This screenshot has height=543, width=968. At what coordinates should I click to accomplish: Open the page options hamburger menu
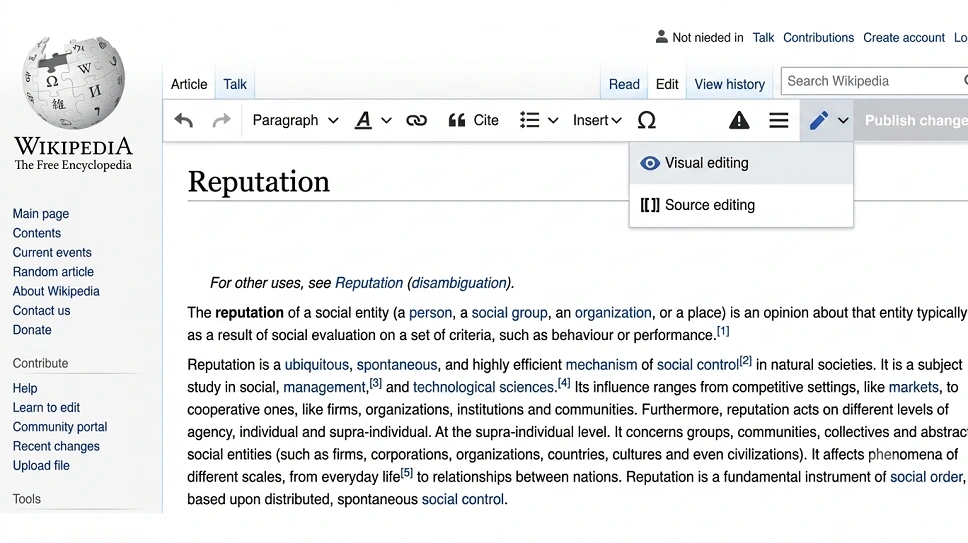coord(778,120)
